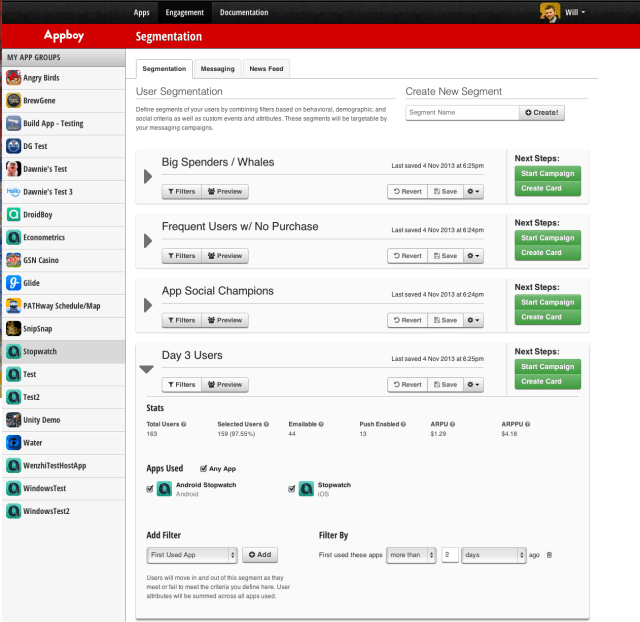This screenshot has height=622, width=640.
Task: Select the WindowsTest2 row
Action: [x=64, y=511]
